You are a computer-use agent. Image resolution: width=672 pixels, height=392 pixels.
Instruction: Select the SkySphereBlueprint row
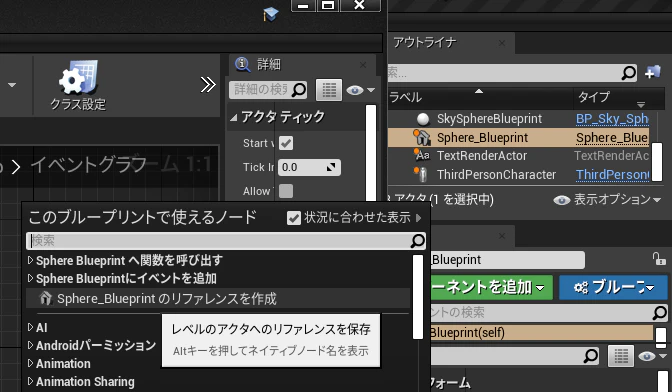coord(519,119)
